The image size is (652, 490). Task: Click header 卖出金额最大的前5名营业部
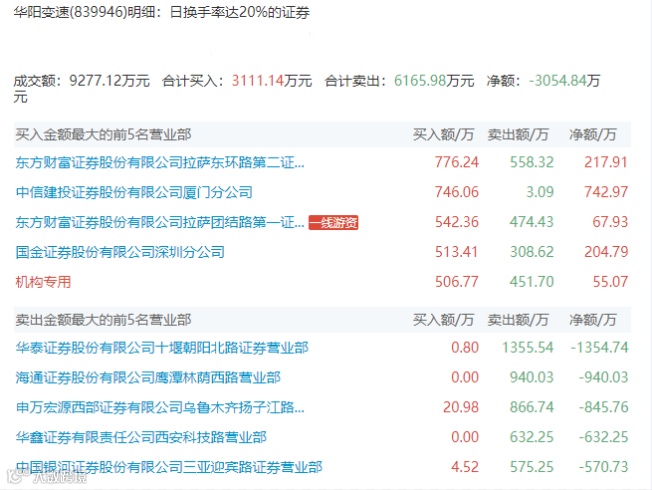(103, 319)
